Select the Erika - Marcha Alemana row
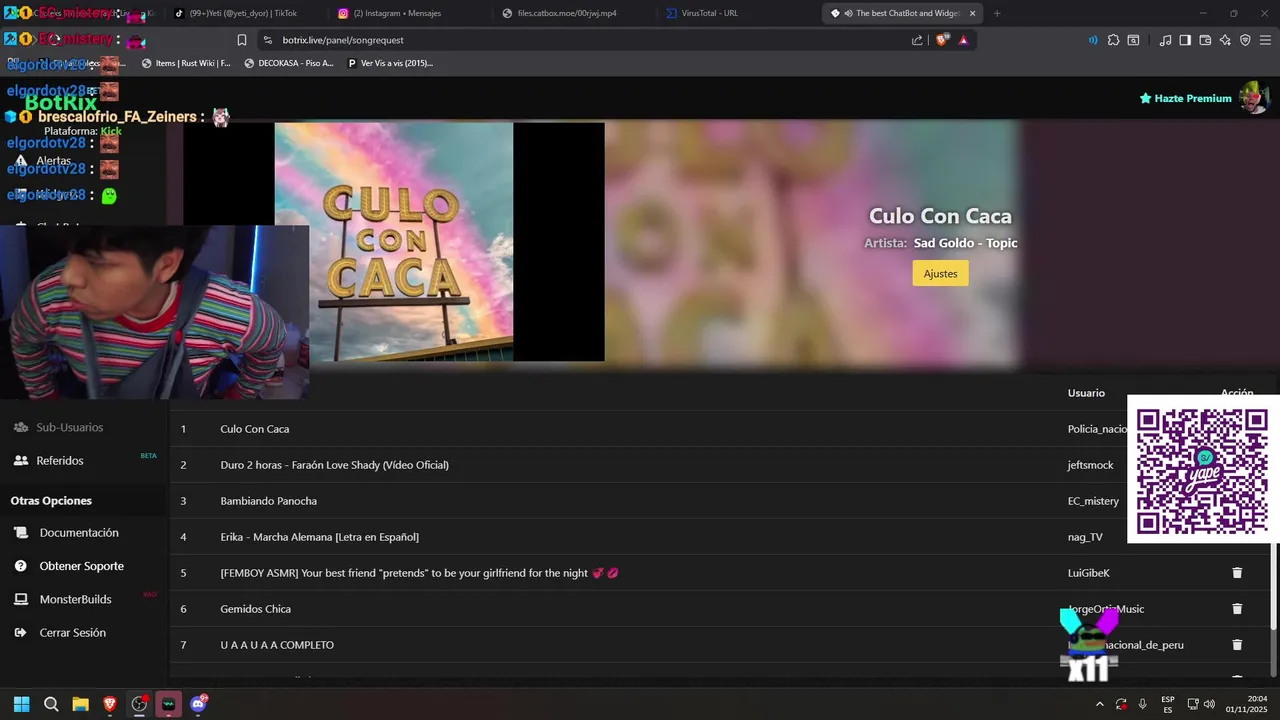The height and width of the screenshot is (720, 1280). (720, 537)
